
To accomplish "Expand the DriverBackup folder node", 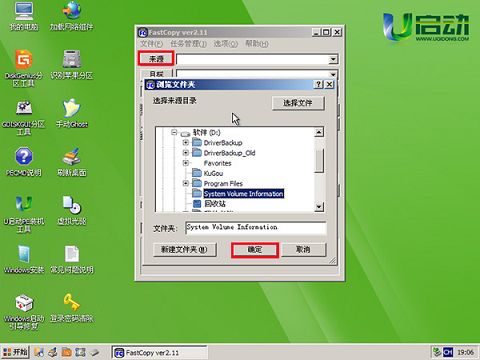I will click(186, 143).
